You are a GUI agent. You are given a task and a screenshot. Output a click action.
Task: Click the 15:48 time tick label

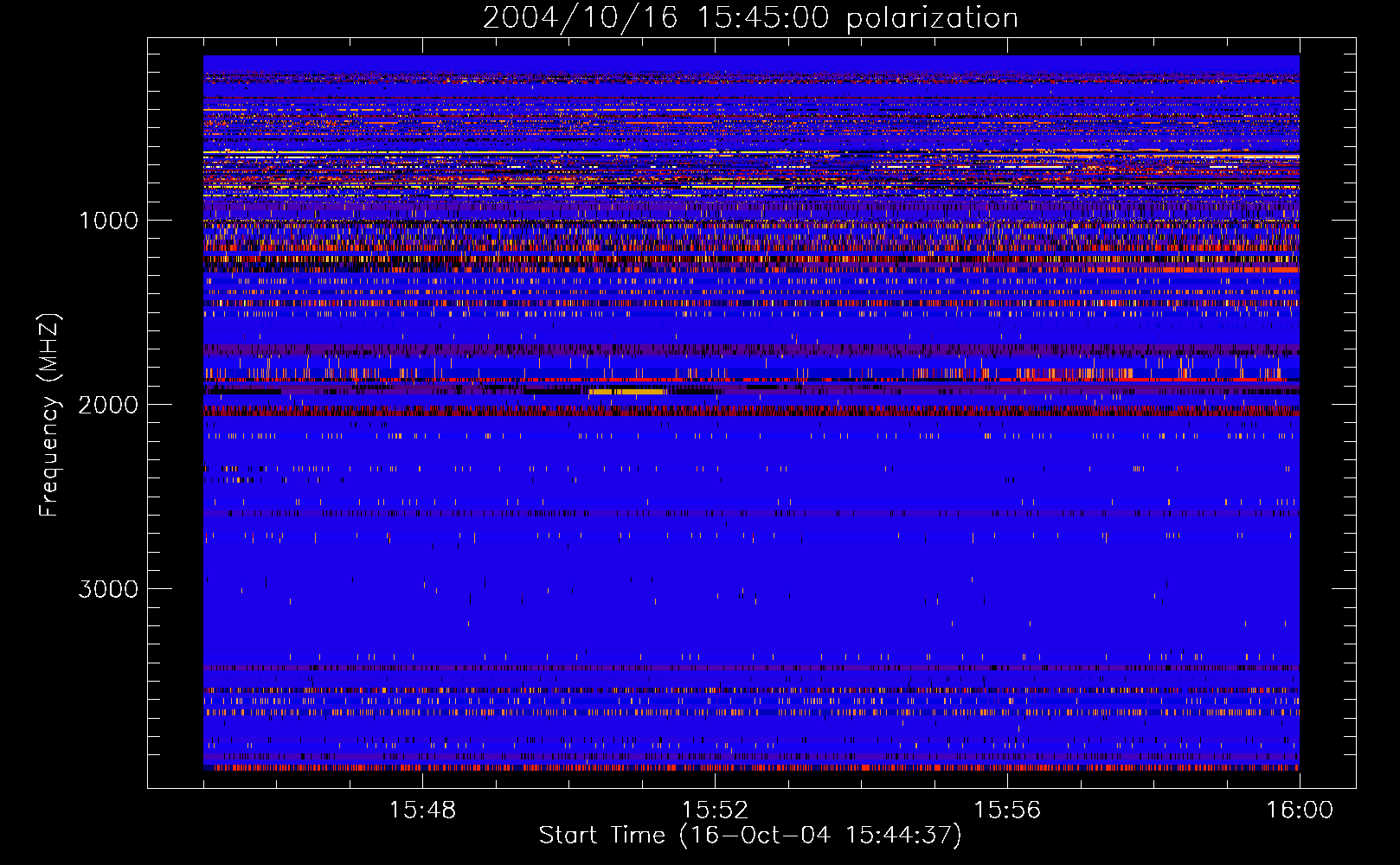(422, 811)
